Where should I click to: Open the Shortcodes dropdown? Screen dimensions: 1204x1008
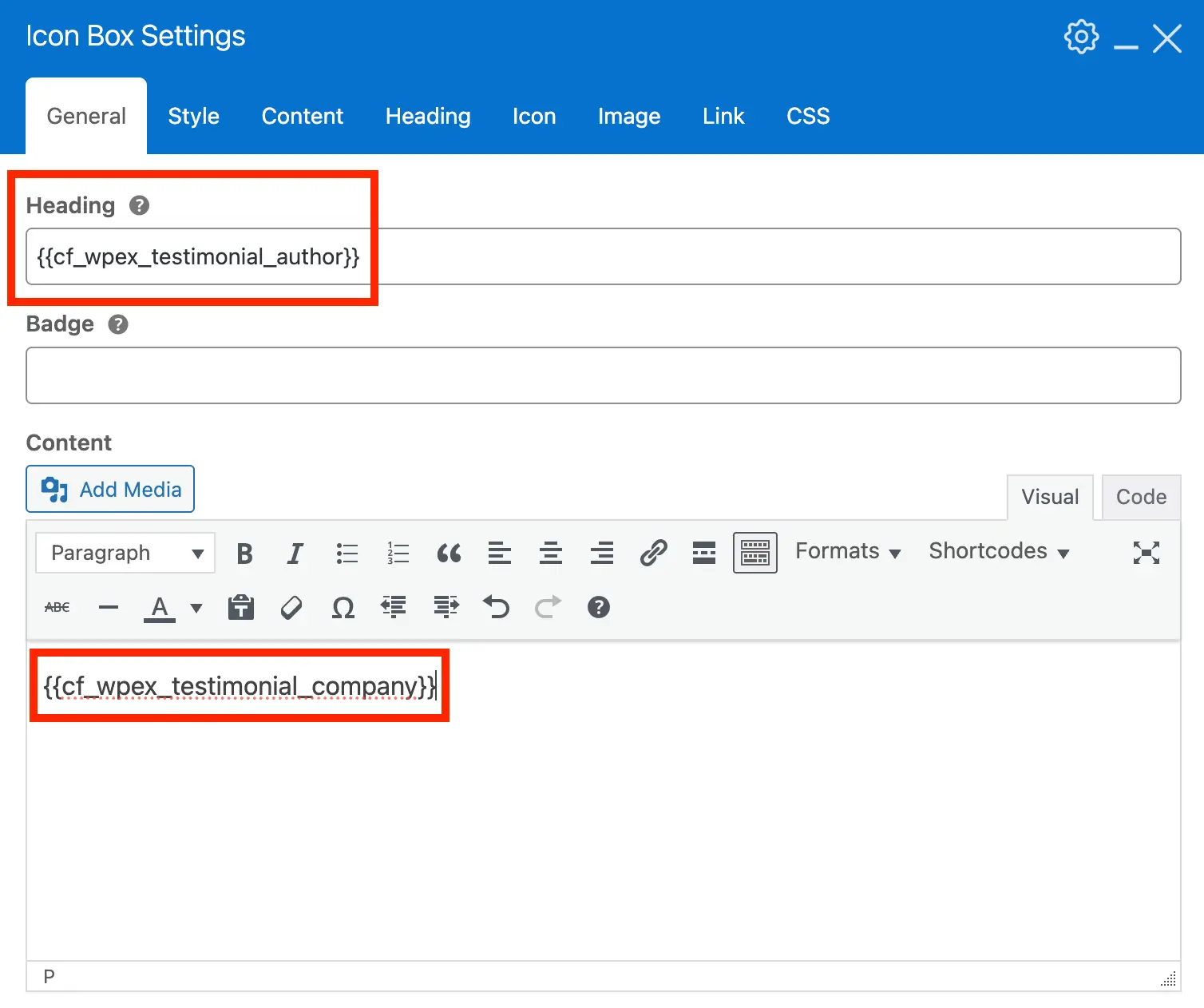(x=998, y=552)
